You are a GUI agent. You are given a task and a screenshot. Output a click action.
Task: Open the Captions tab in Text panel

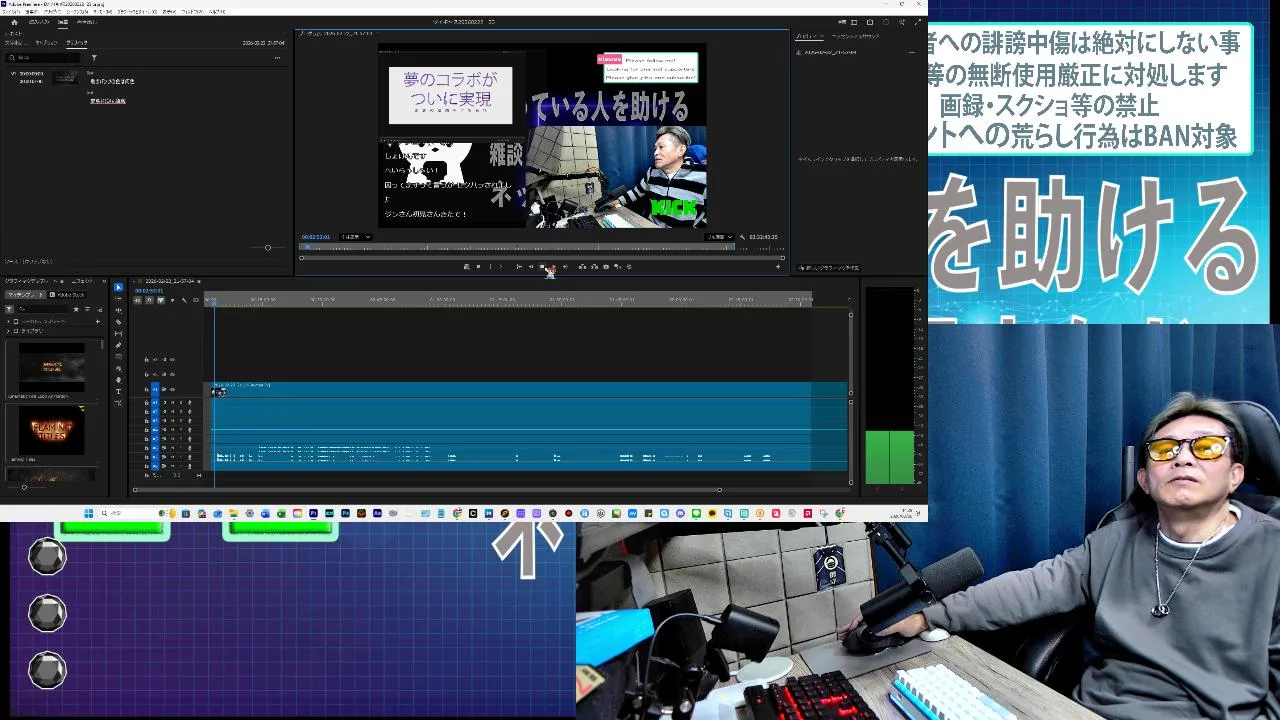pos(46,43)
